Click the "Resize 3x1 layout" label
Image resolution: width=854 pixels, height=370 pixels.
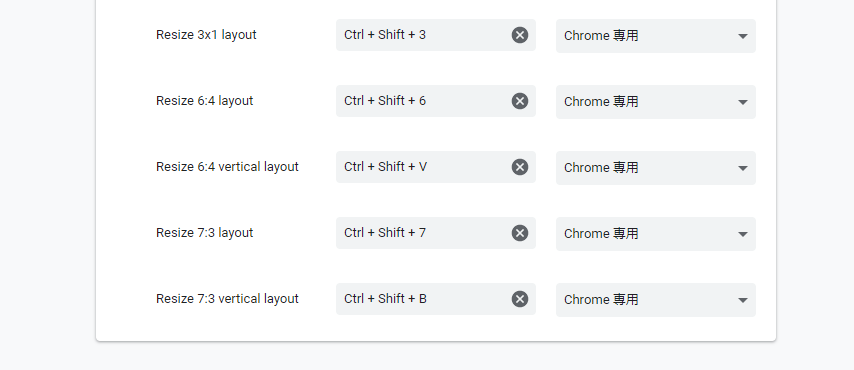click(x=206, y=35)
